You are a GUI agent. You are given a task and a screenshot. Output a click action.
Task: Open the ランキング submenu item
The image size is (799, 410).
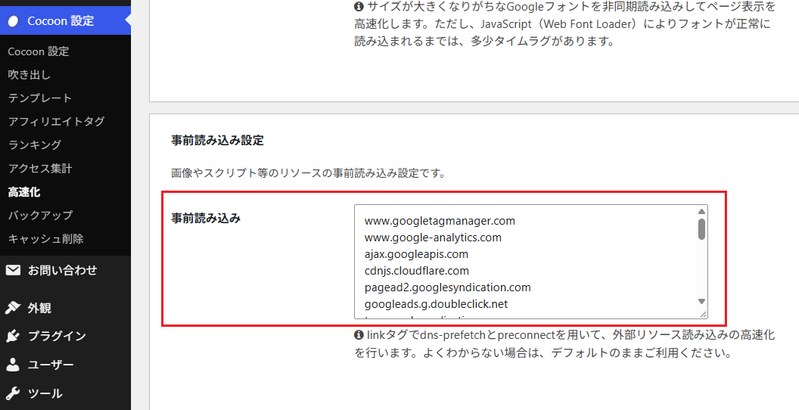click(x=35, y=145)
